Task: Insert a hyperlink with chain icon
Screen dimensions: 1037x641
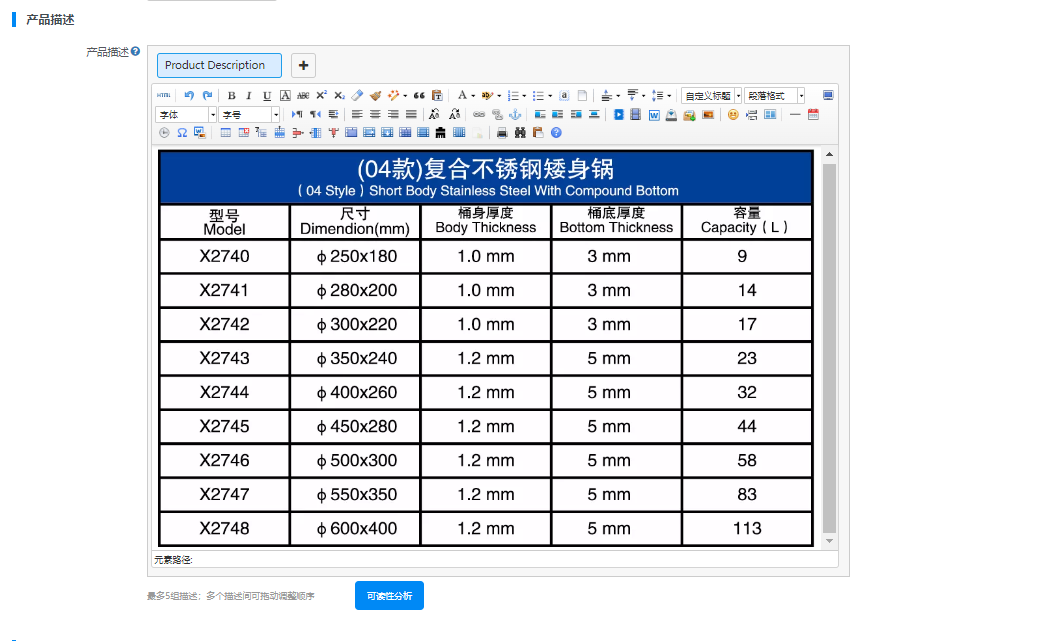Action: coord(479,115)
